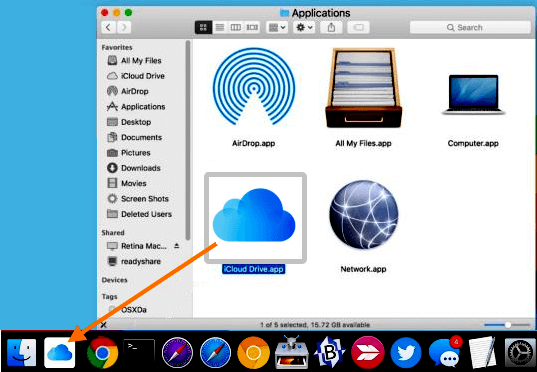Viewport: 537px width, 372px height.
Task: Open Screen Shots in sidebar
Action: tap(145, 199)
